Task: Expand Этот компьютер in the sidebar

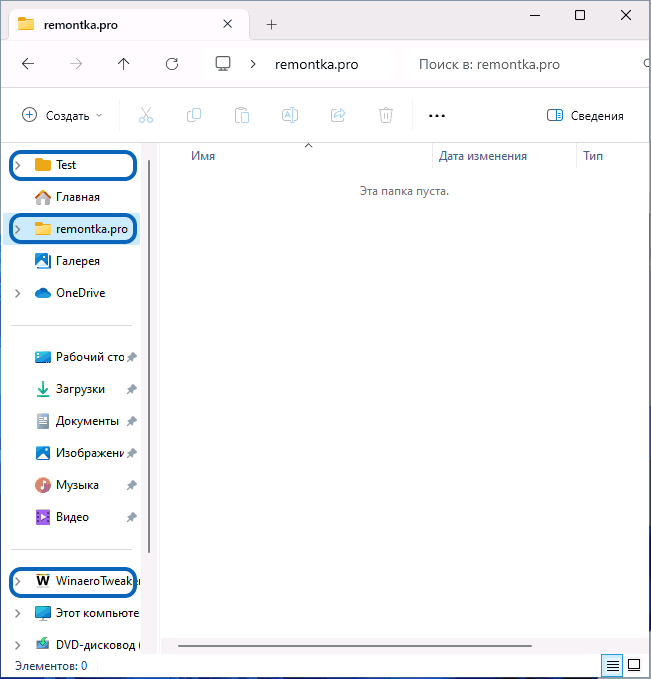Action: 18,613
